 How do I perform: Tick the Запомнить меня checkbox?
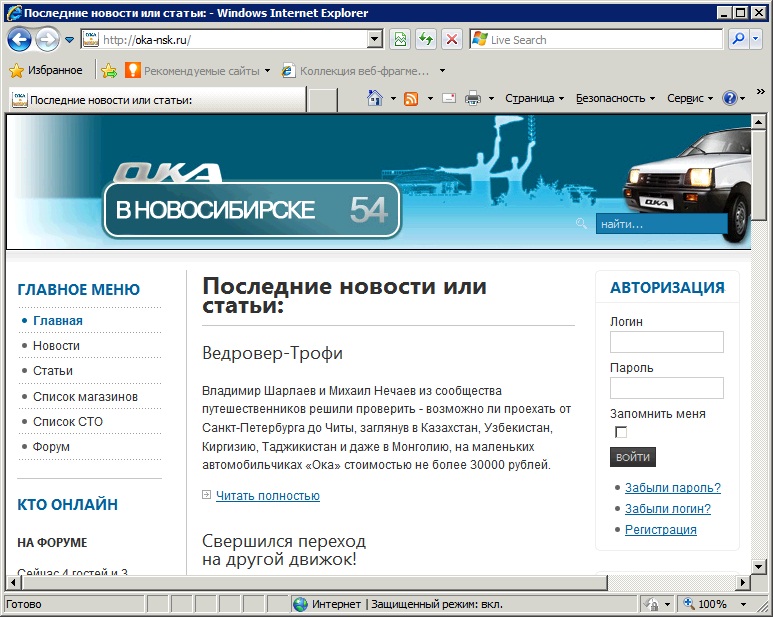pos(621,432)
